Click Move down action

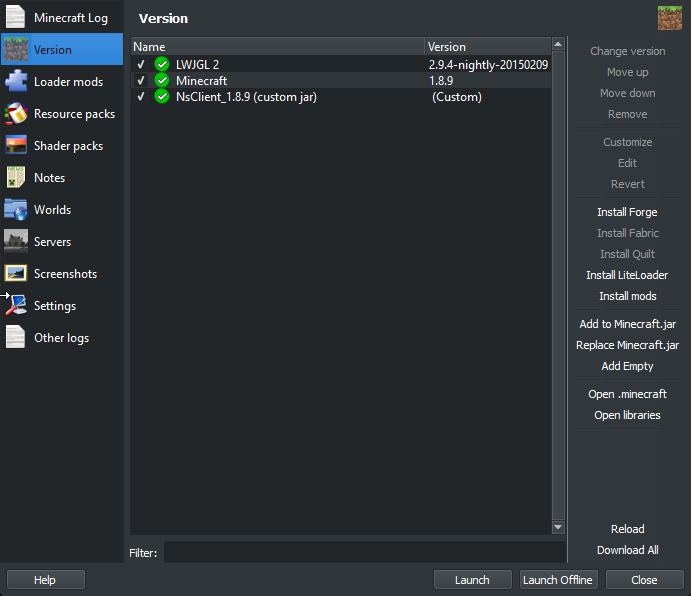(627, 93)
